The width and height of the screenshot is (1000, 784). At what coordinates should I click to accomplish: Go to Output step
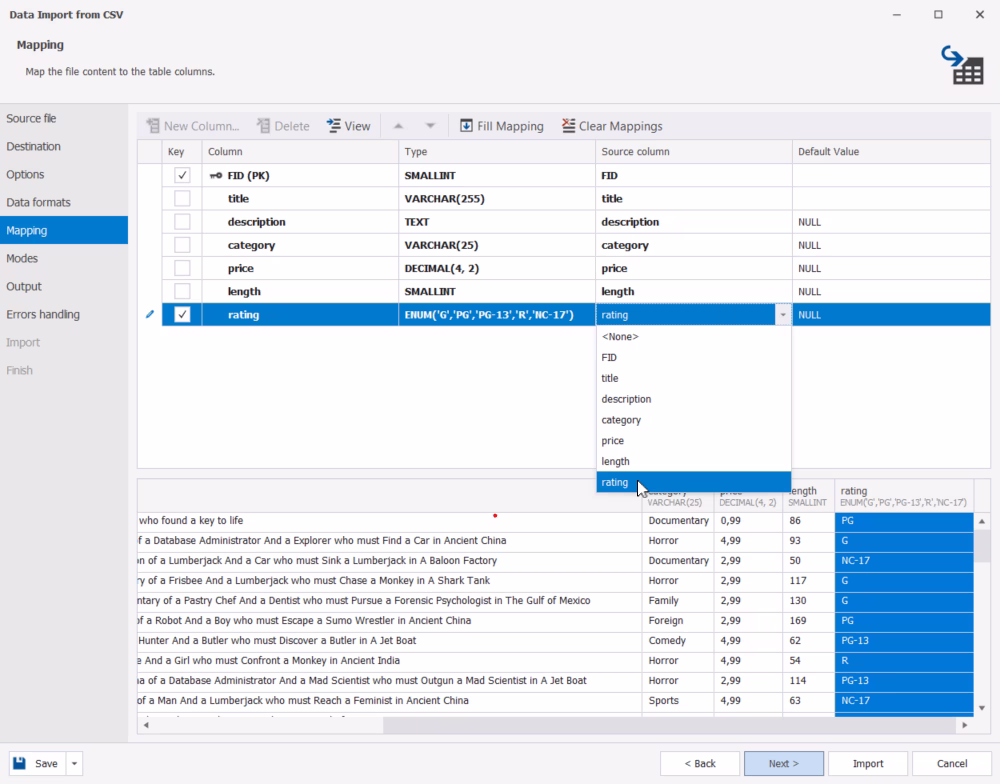coord(64,286)
